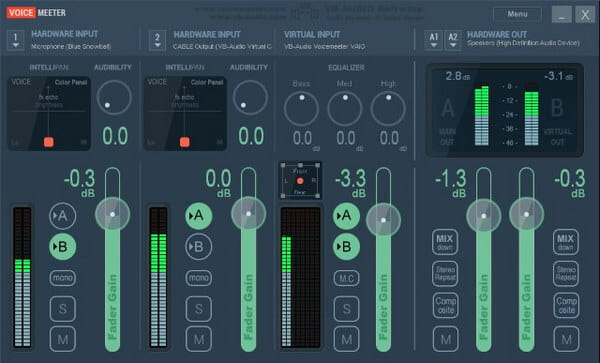The image size is (600, 363).
Task: Click the VoiceMeeter logo
Action: coord(36,13)
